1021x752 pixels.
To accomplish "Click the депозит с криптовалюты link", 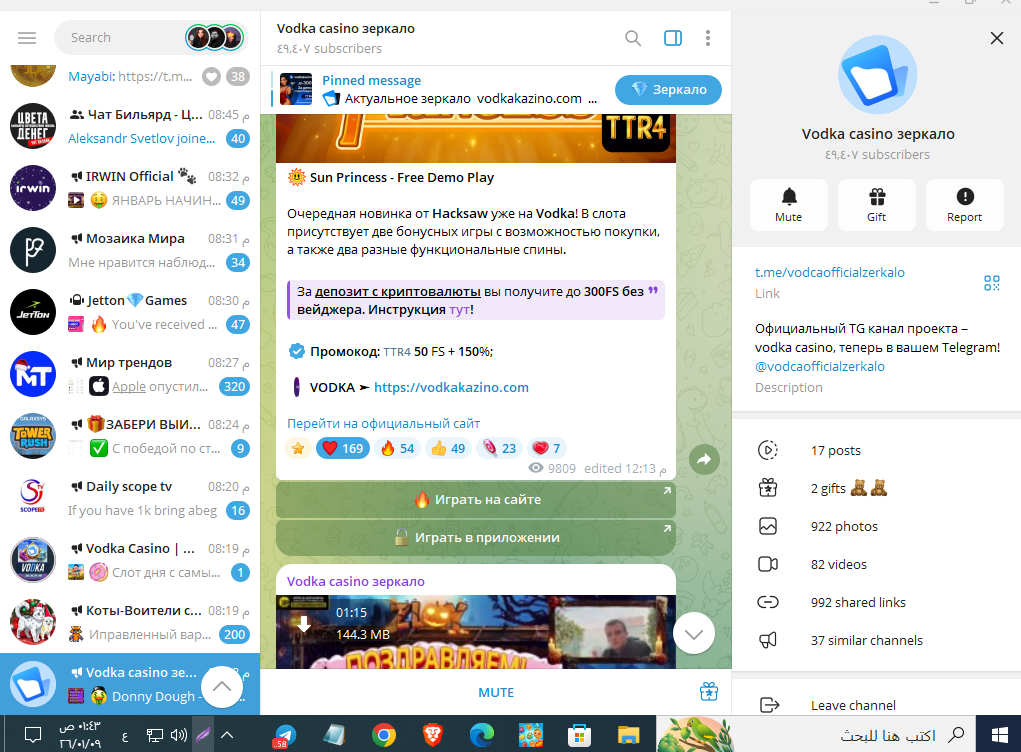I will tap(398, 292).
